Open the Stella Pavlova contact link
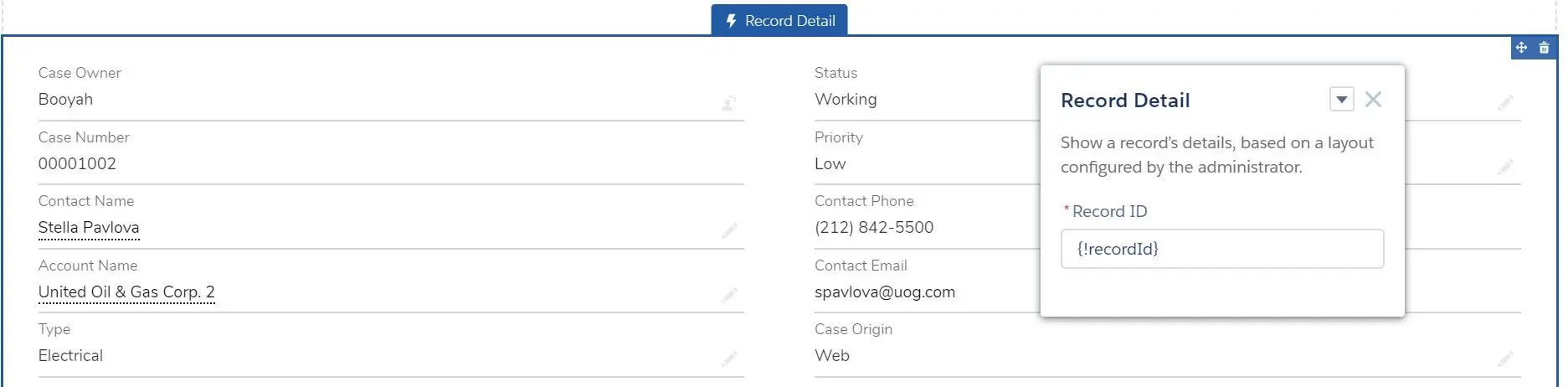The height and width of the screenshot is (387, 1568). 89,228
